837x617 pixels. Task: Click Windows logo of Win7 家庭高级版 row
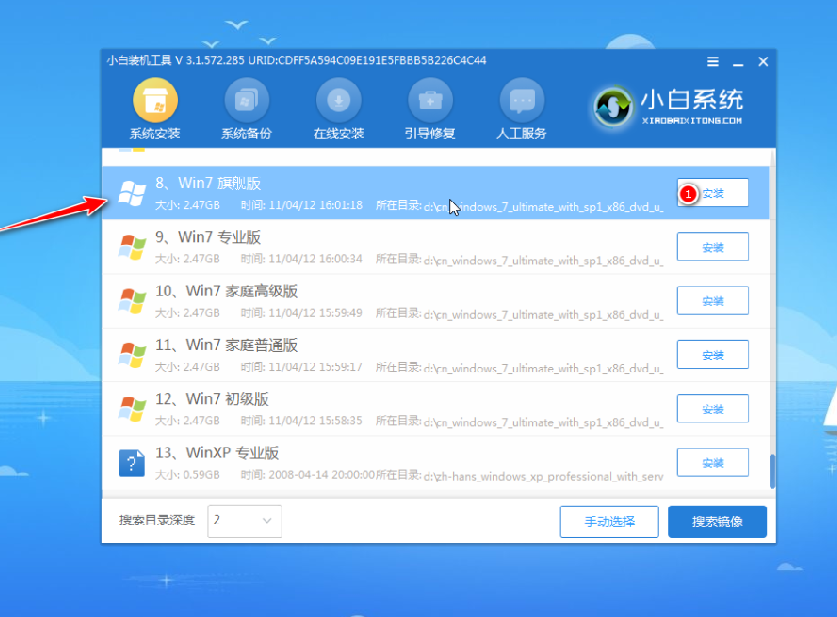[x=132, y=301]
